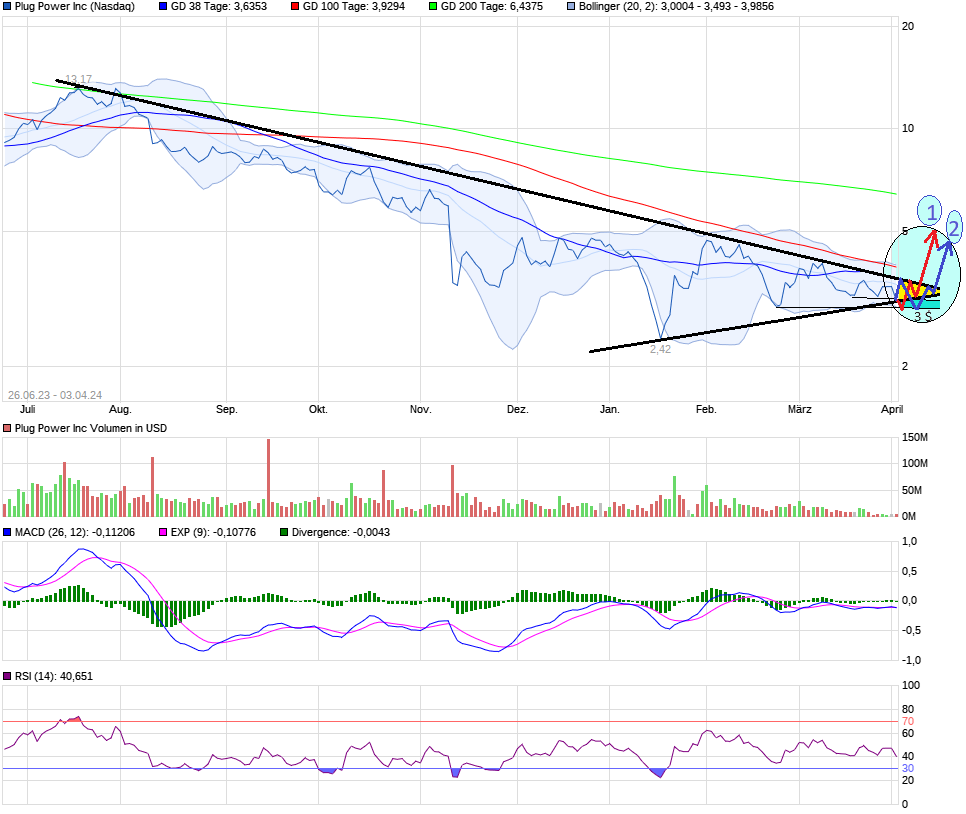Click the purple RSI (14) legend swatch
This screenshot has width=966, height=814.
(7, 677)
